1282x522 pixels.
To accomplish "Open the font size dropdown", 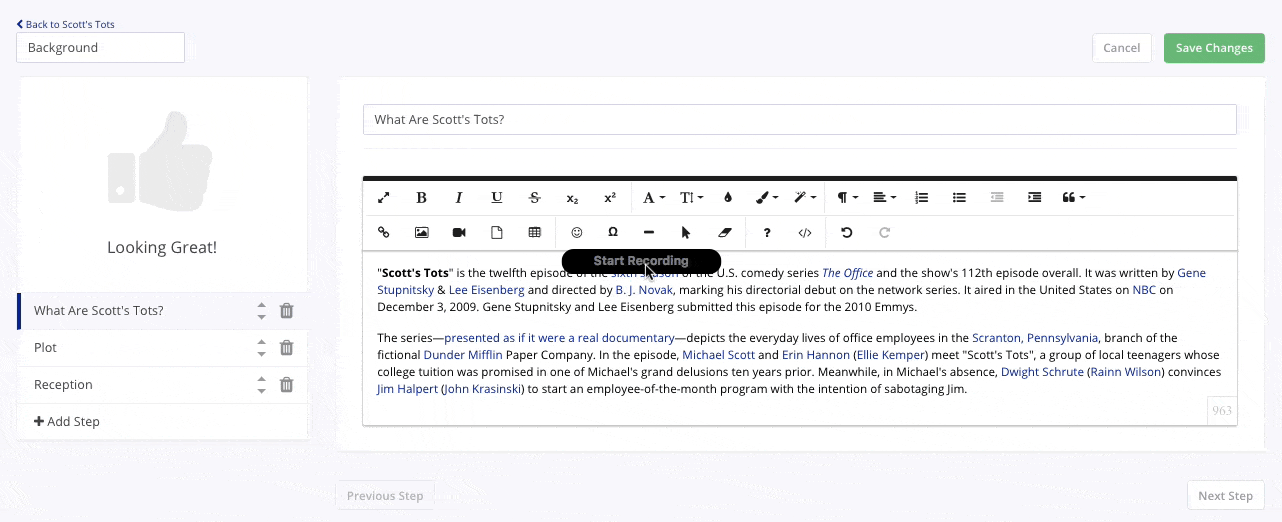I will click(691, 198).
